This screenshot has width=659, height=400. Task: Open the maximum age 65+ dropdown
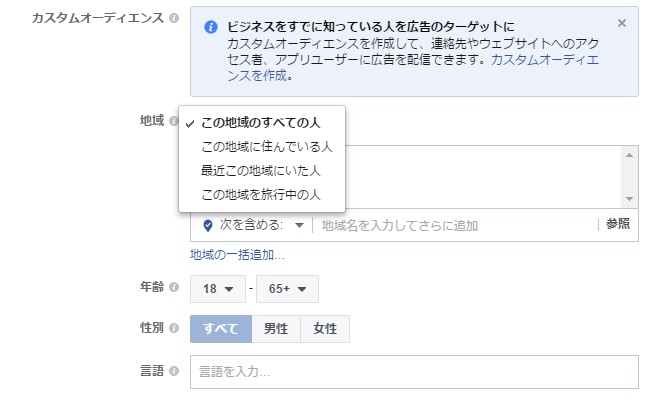287,289
